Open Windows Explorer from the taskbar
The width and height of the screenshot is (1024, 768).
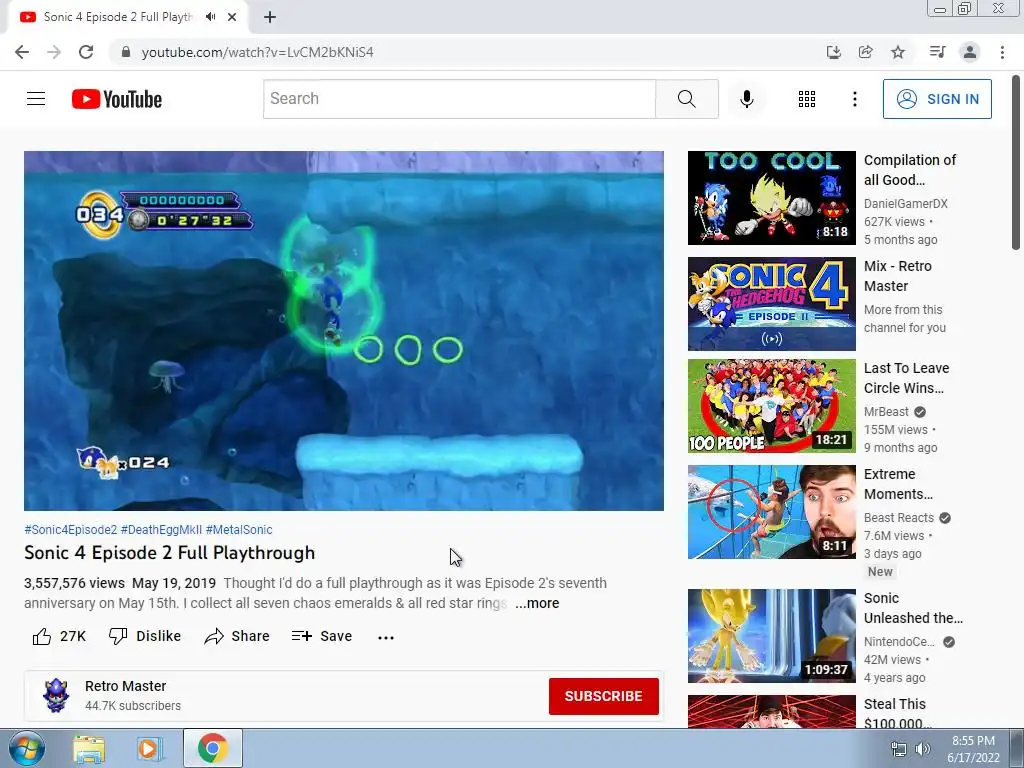coord(89,748)
